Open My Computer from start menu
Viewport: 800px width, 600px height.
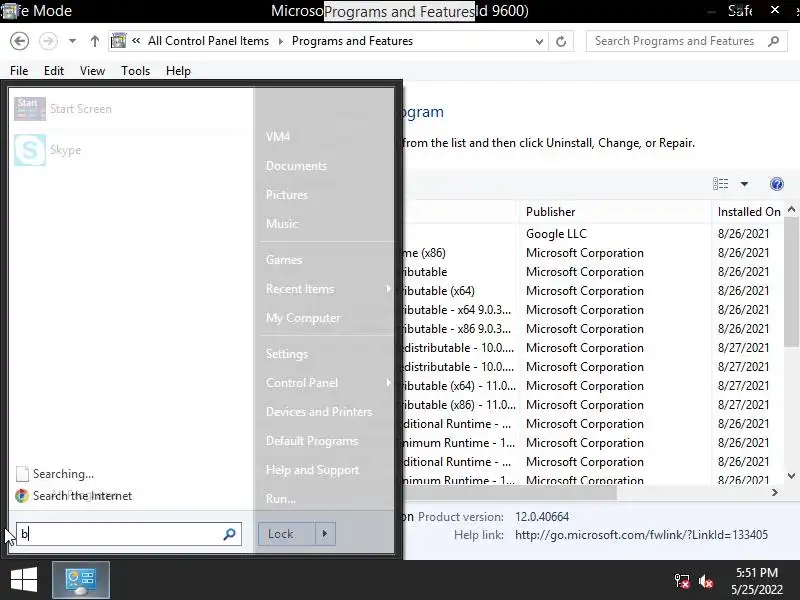303,318
